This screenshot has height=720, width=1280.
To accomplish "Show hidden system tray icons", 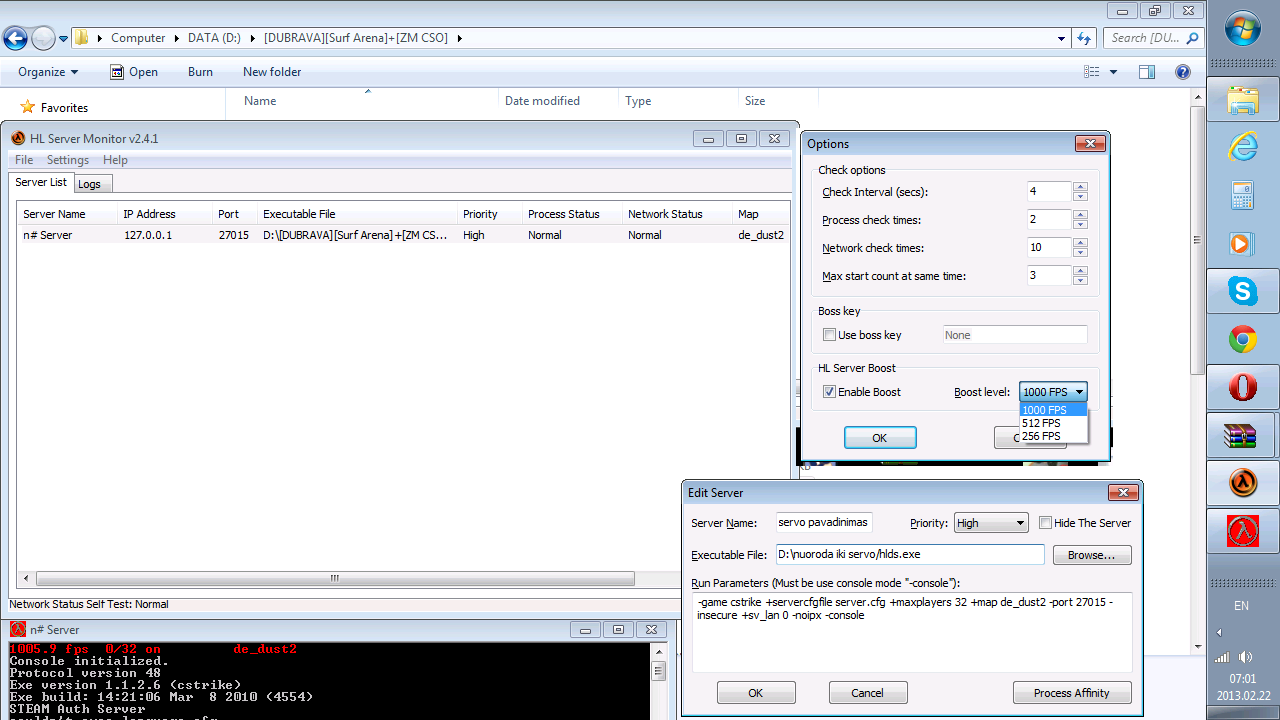I will tap(1219, 632).
